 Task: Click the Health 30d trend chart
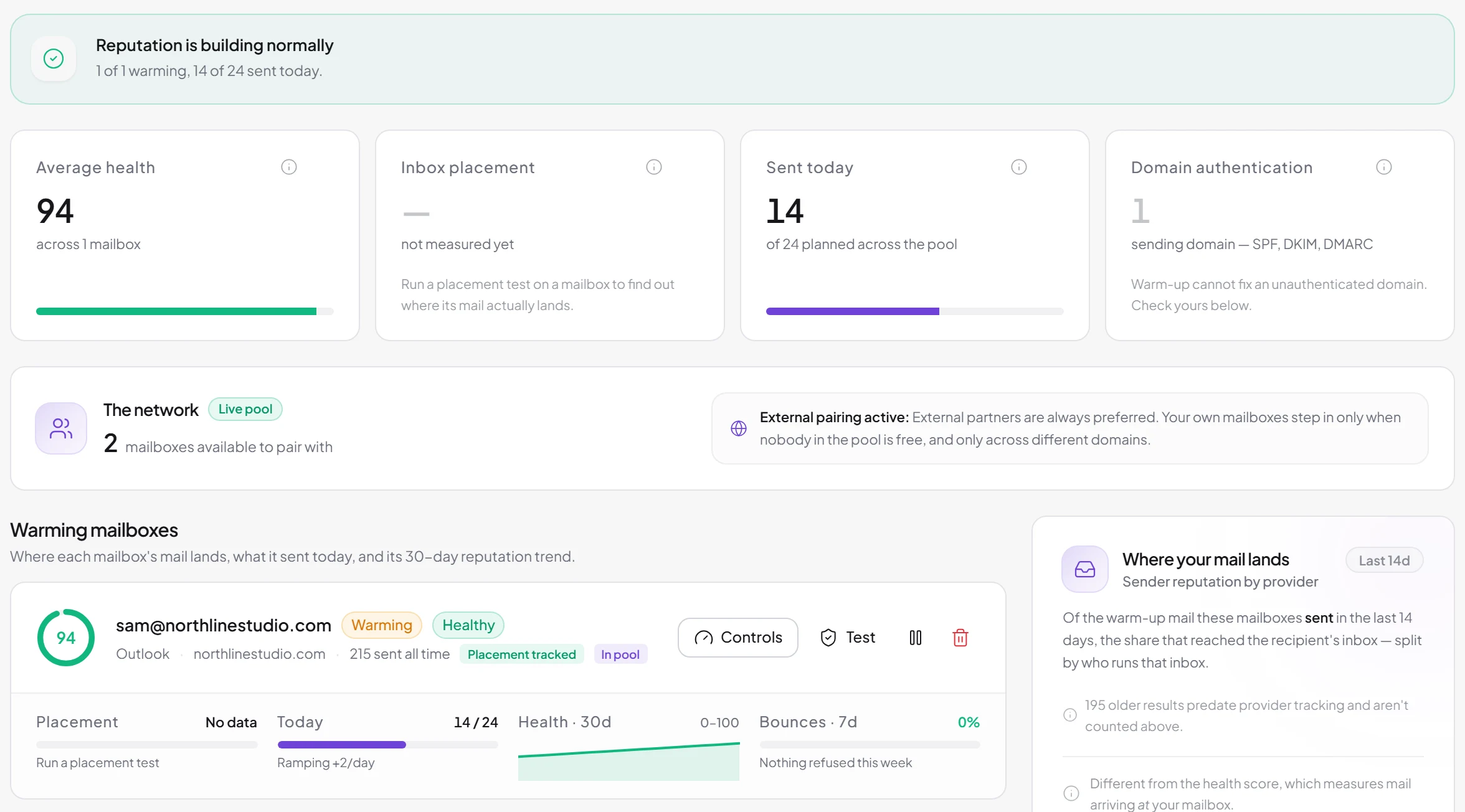click(628, 760)
